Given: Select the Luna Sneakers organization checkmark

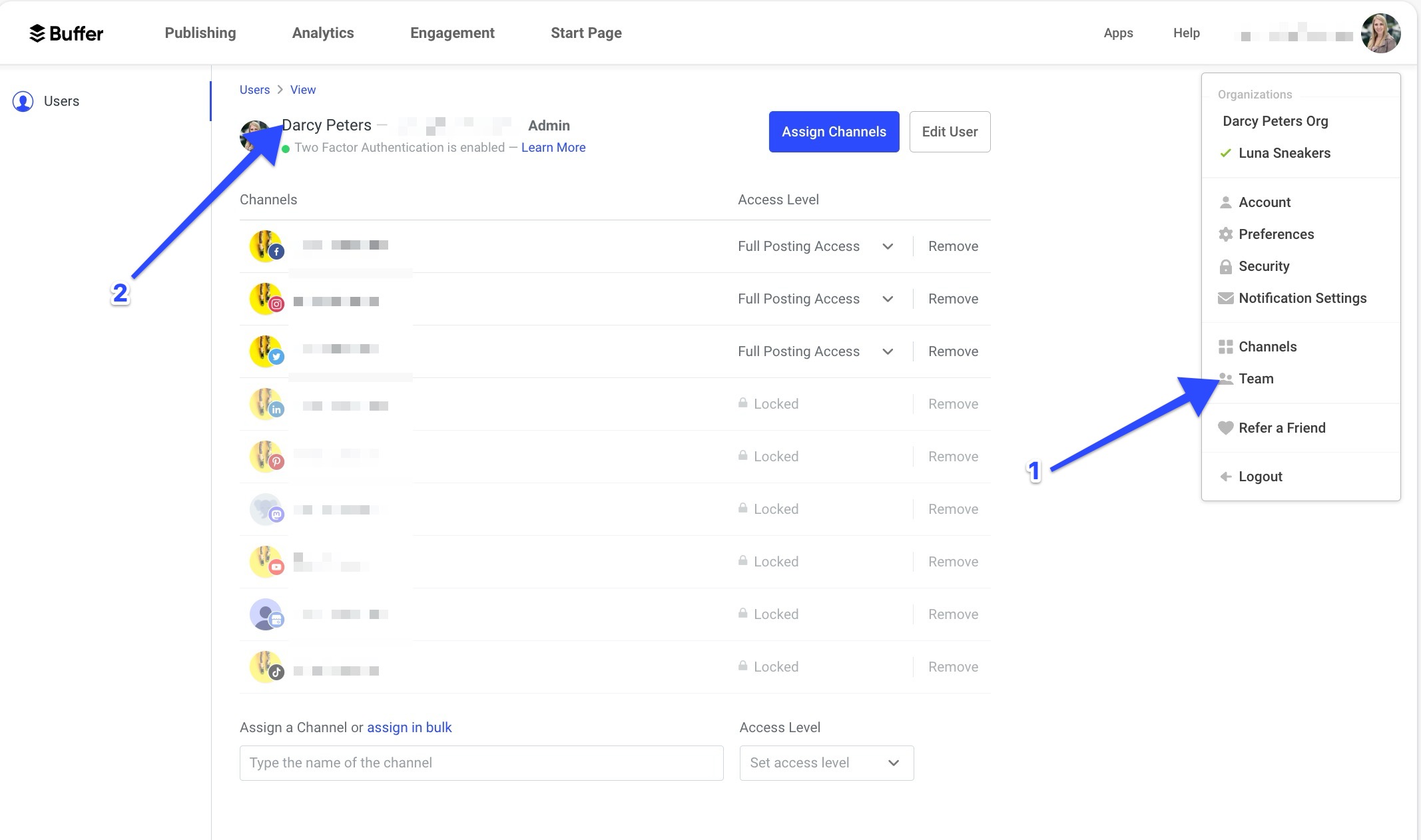Looking at the screenshot, I should (x=1224, y=152).
